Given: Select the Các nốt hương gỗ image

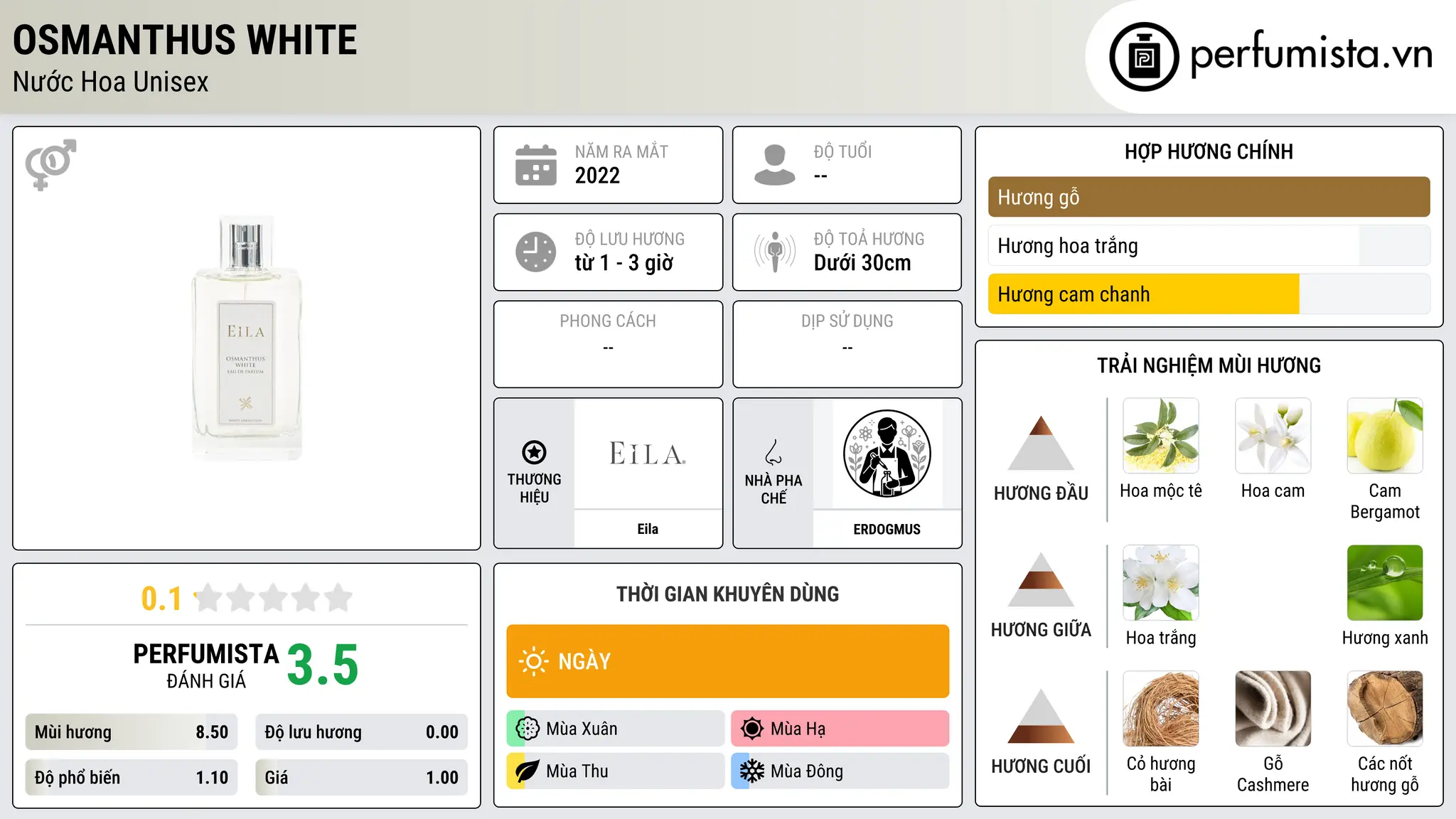Looking at the screenshot, I should point(1385,709).
